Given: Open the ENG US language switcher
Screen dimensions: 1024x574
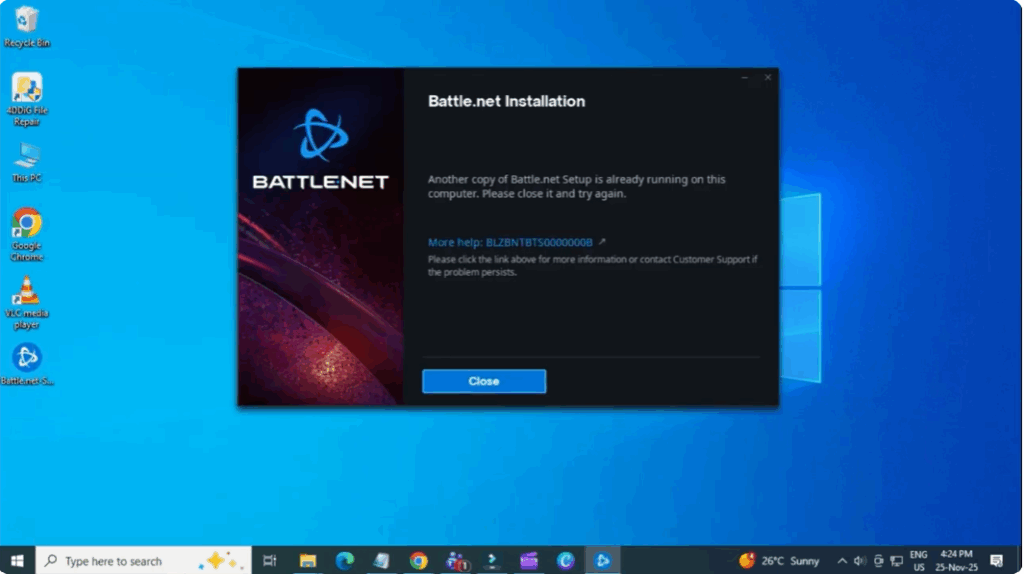Looking at the screenshot, I should (x=918, y=561).
